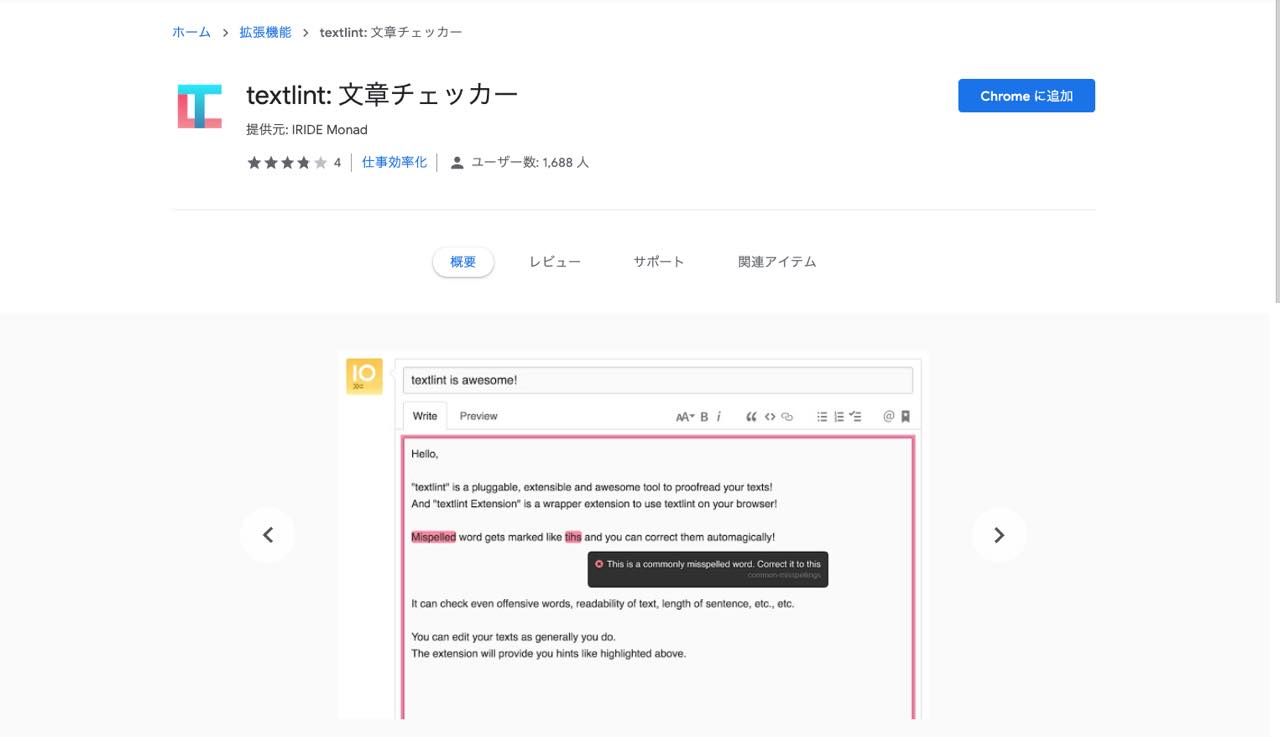Open the 仕事効率化 category link
The image size is (1280, 737).
(393, 161)
